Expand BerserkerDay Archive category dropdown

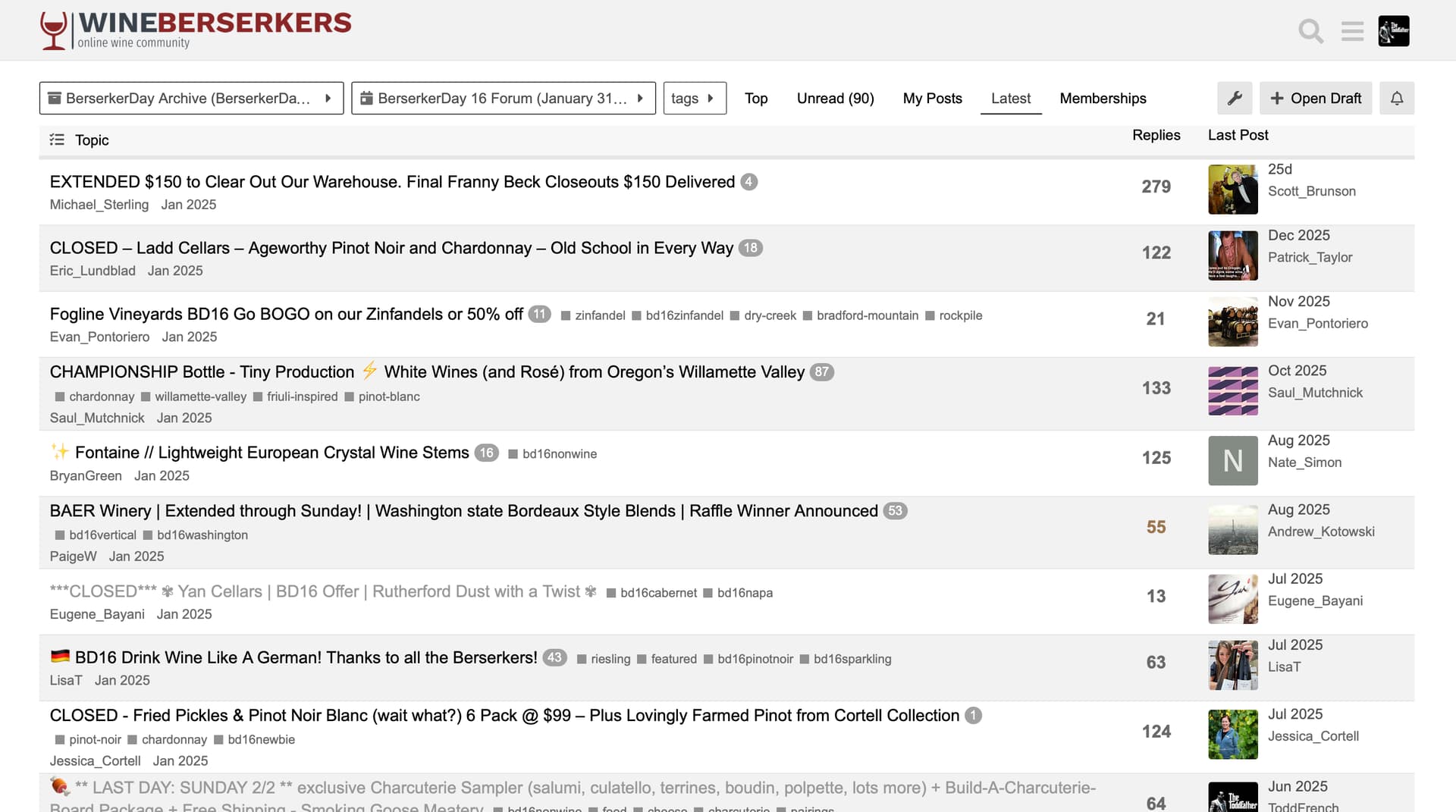[x=191, y=99]
